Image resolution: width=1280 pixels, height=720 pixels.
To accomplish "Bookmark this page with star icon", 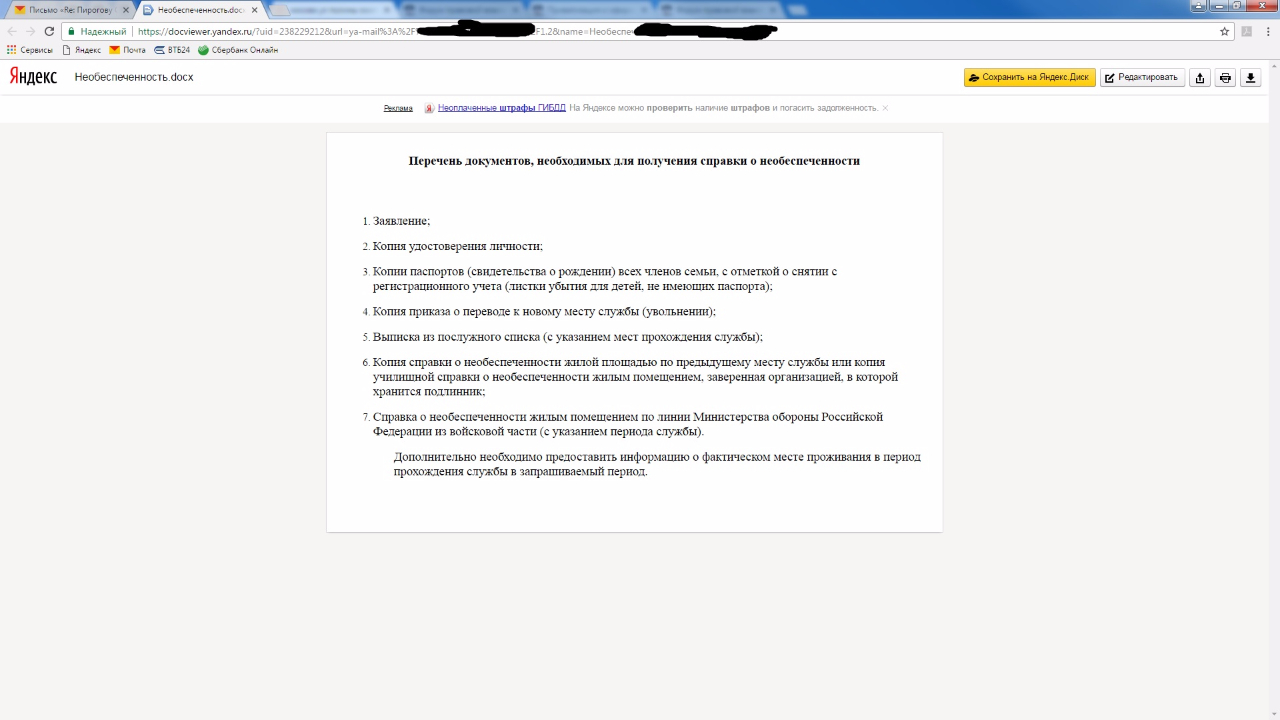I will pyautogui.click(x=1224, y=31).
